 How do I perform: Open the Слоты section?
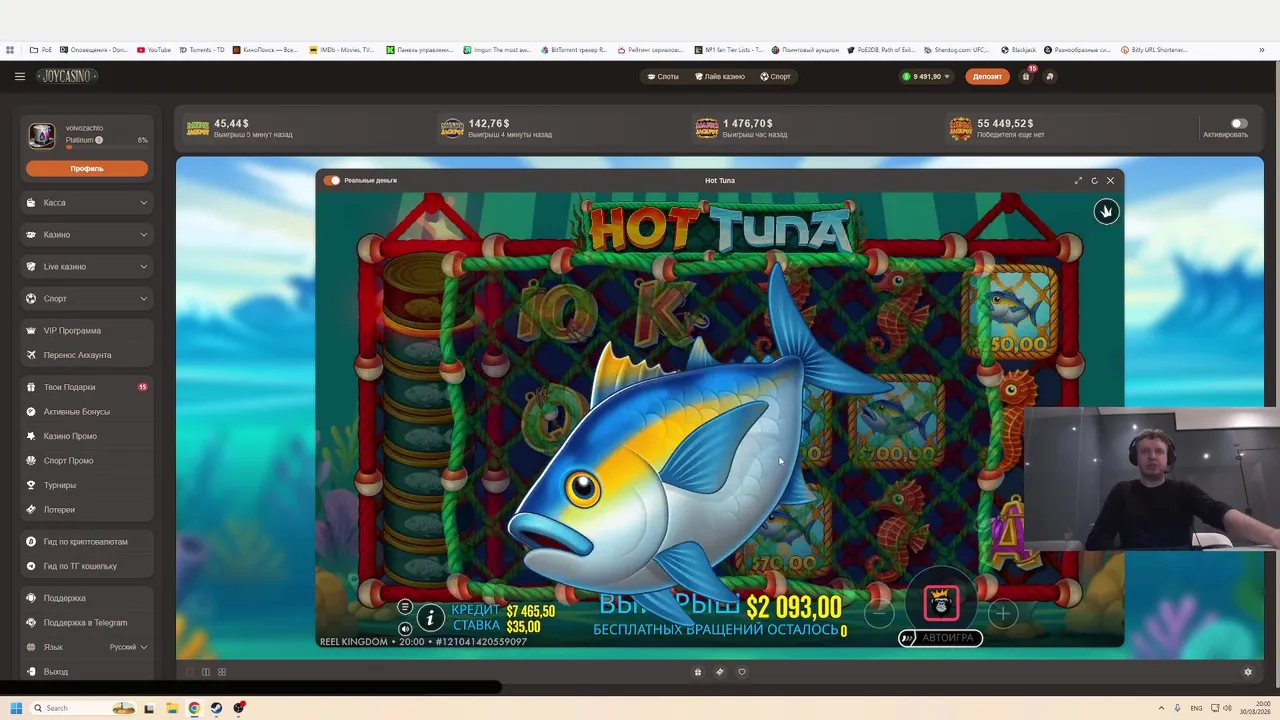(x=662, y=76)
